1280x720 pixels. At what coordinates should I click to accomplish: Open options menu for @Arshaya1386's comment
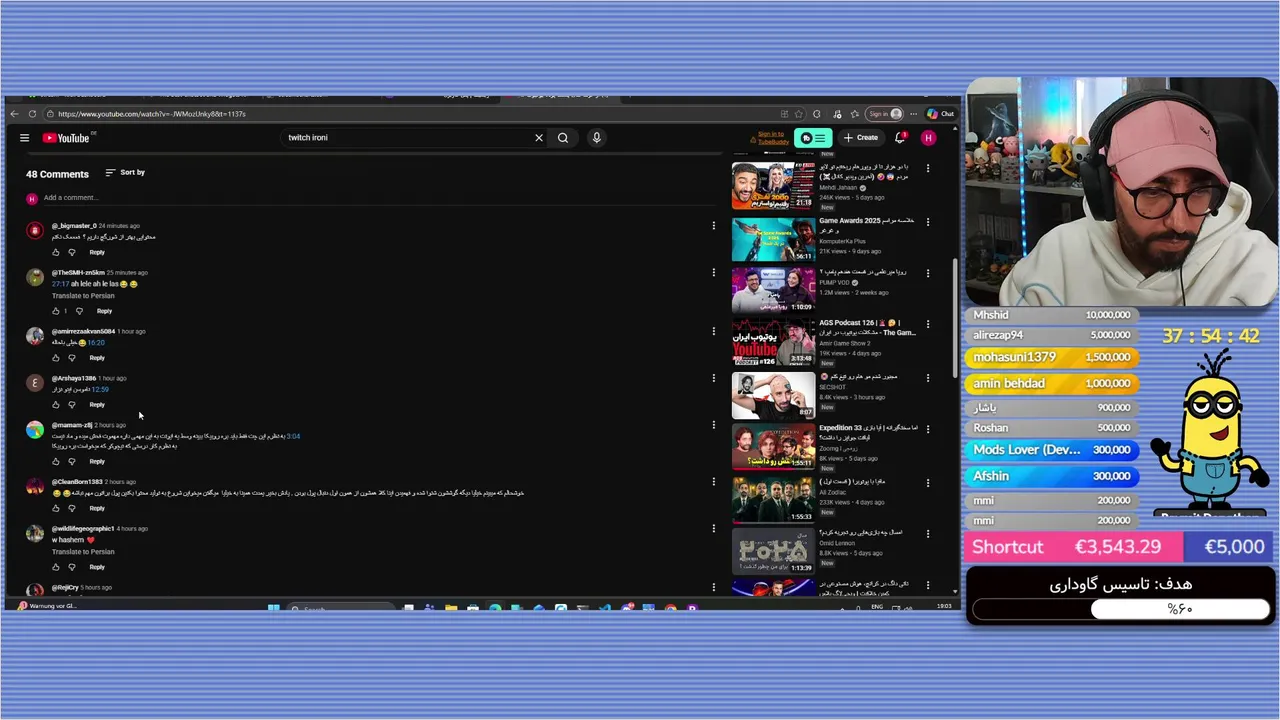click(713, 378)
